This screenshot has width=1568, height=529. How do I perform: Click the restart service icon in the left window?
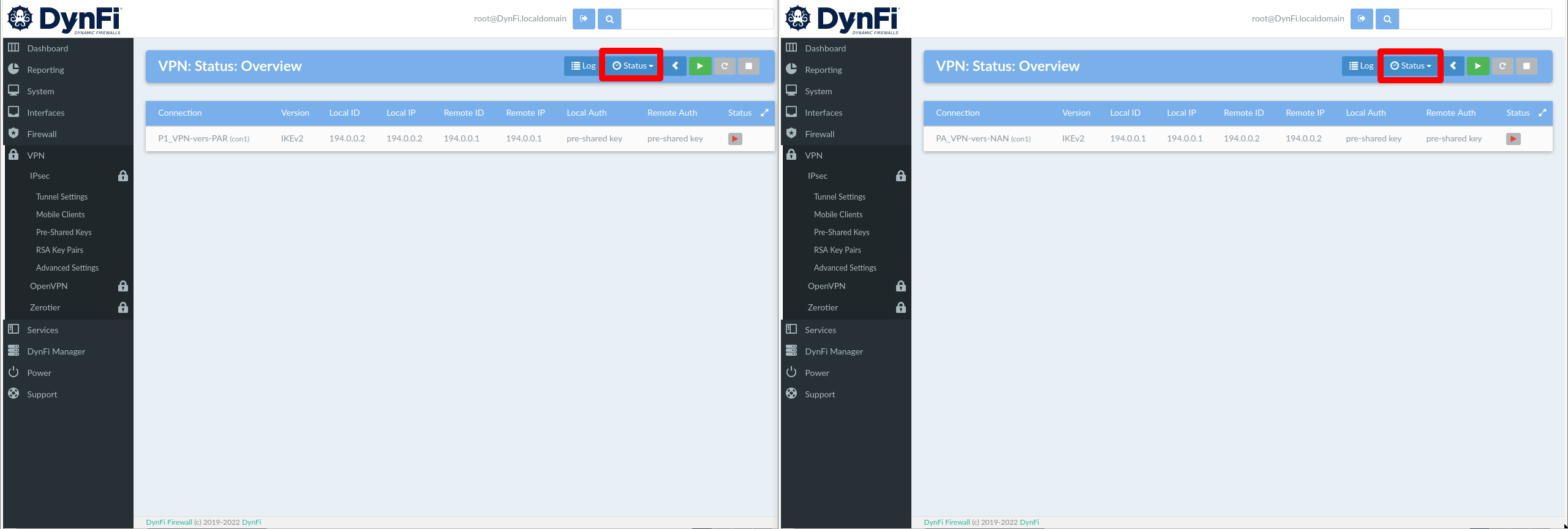725,66
